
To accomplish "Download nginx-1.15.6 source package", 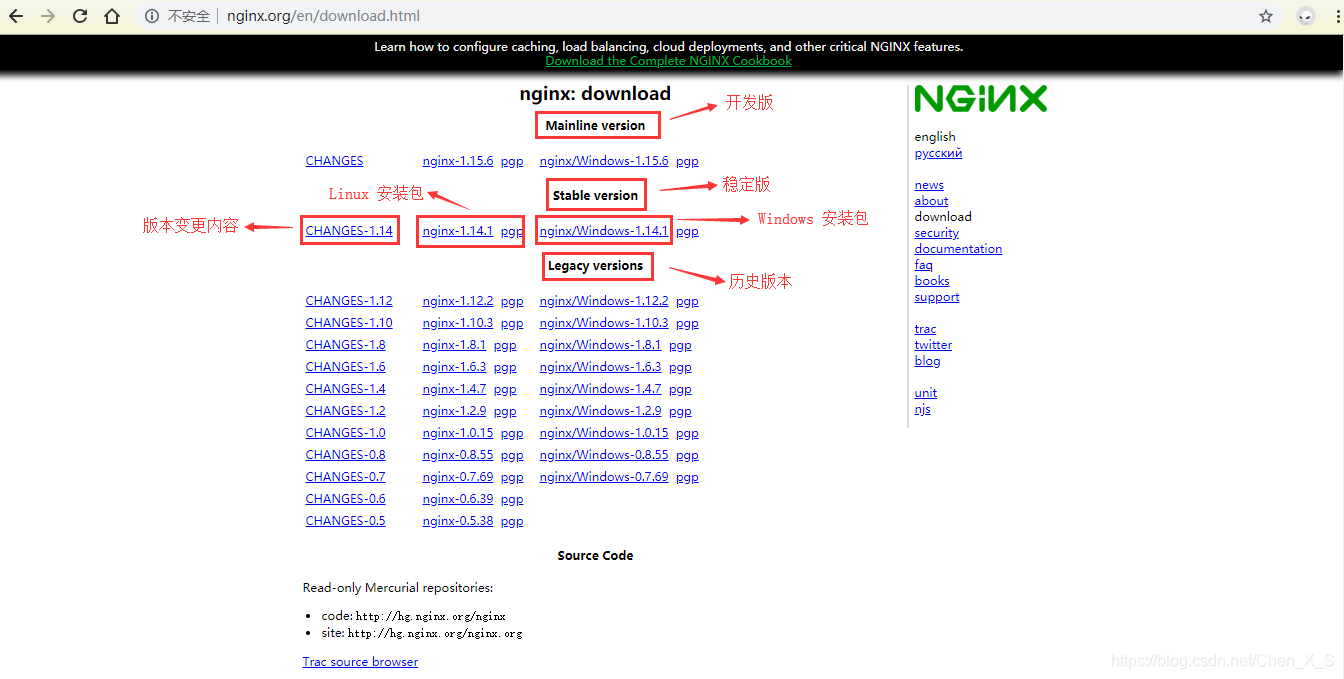I will (x=458, y=161).
